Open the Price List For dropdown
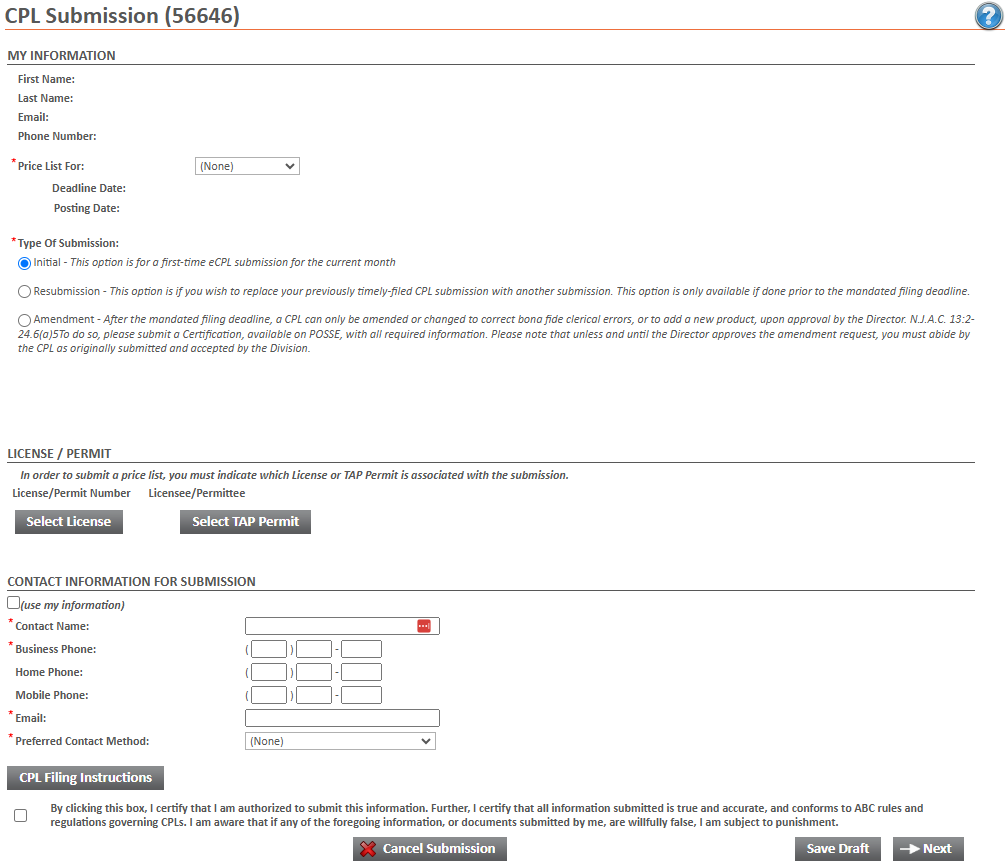The width and height of the screenshot is (1005, 867). pos(247,166)
